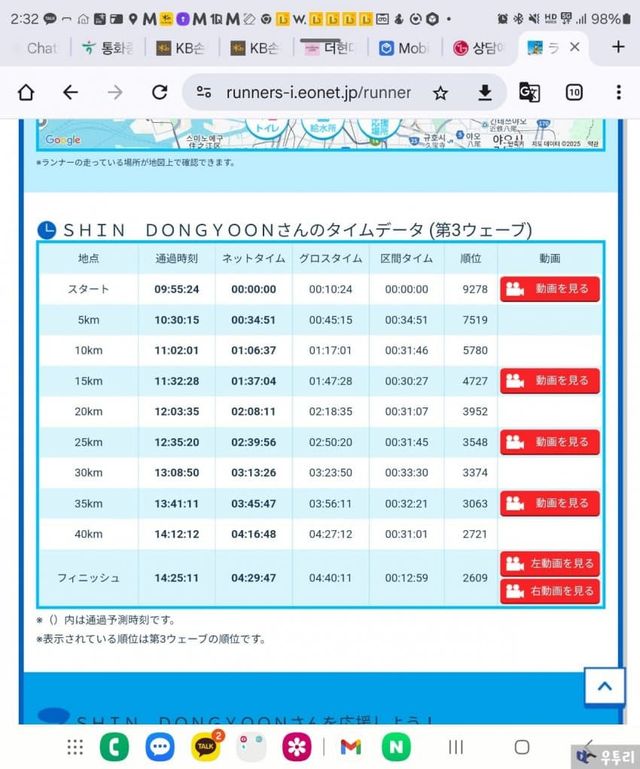Select the 15km rank 4727
The height and width of the screenshot is (769, 640).
tap(475, 381)
